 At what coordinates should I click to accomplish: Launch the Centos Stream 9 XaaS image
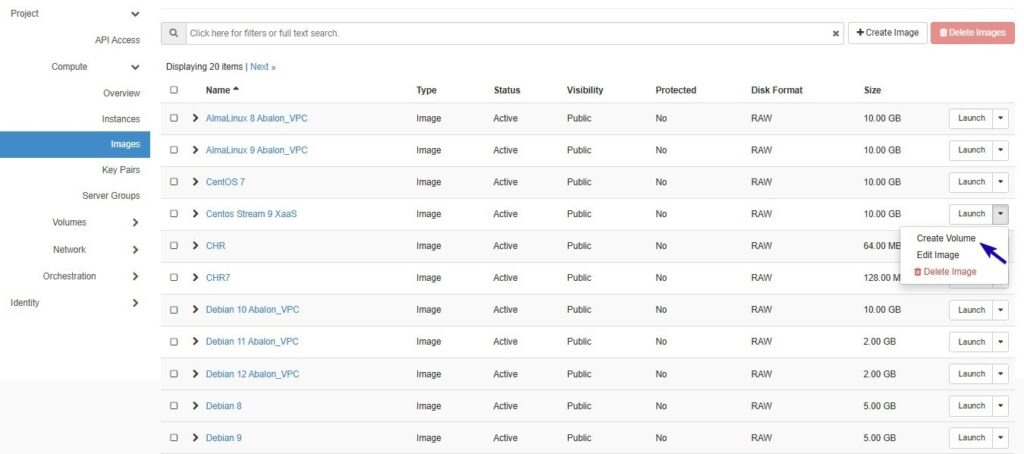[x=971, y=214]
